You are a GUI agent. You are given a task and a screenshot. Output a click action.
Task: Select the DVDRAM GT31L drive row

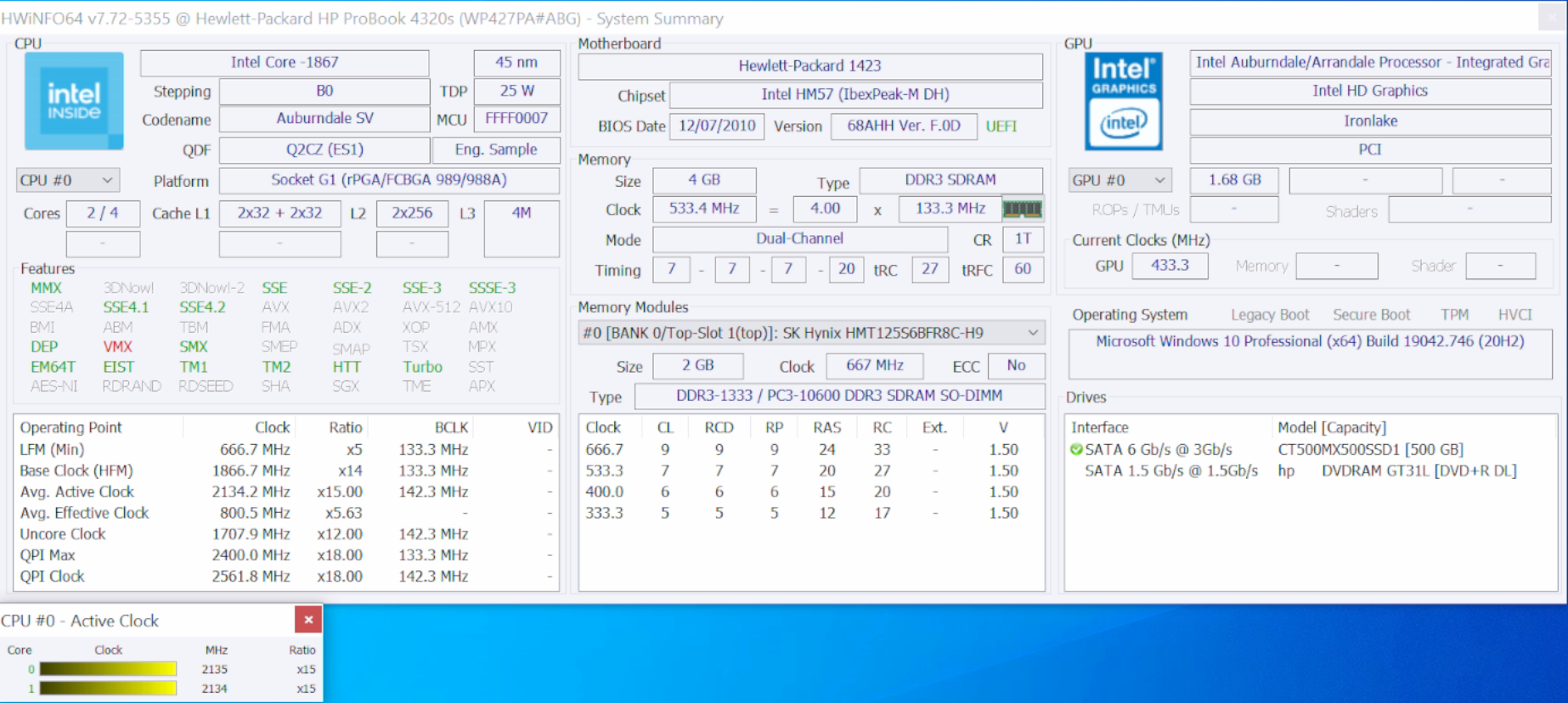pos(1311,470)
